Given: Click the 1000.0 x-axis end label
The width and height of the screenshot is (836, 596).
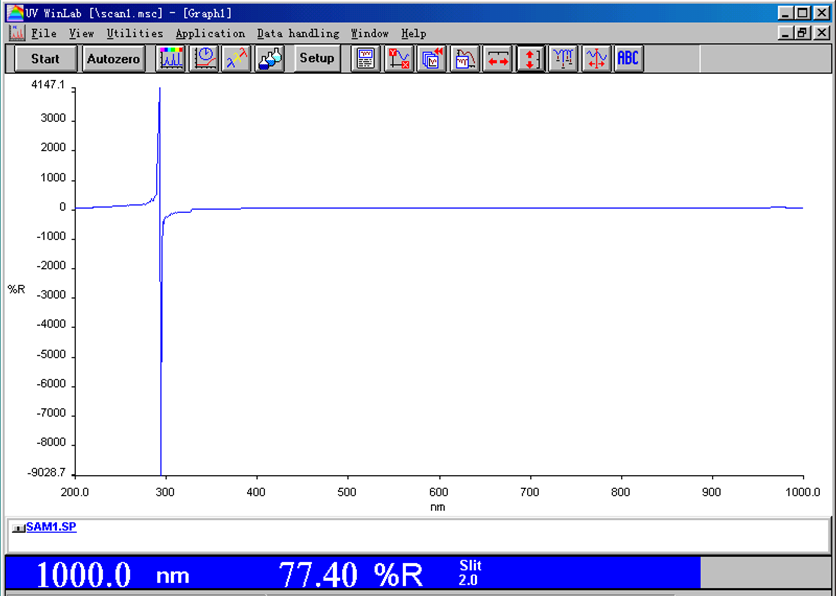Looking at the screenshot, I should pyautogui.click(x=803, y=492).
